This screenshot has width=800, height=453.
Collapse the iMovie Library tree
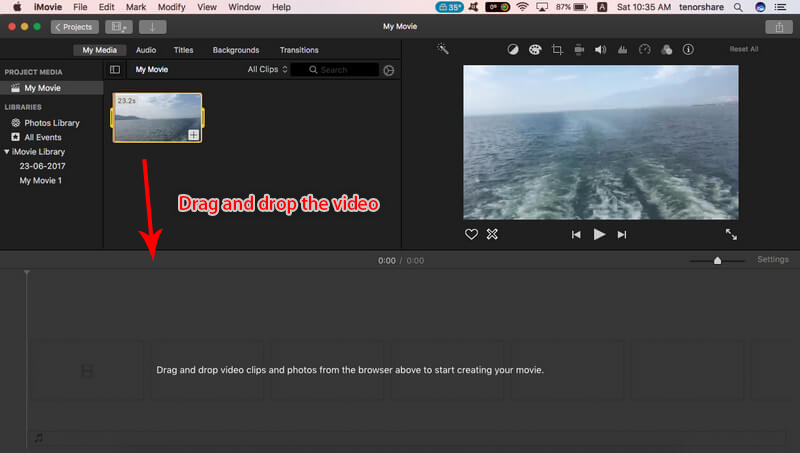[x=7, y=151]
